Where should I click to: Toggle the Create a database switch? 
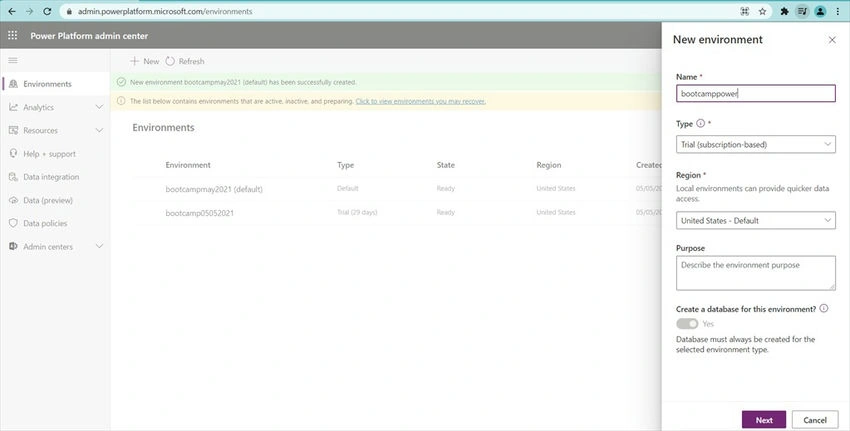(687, 324)
